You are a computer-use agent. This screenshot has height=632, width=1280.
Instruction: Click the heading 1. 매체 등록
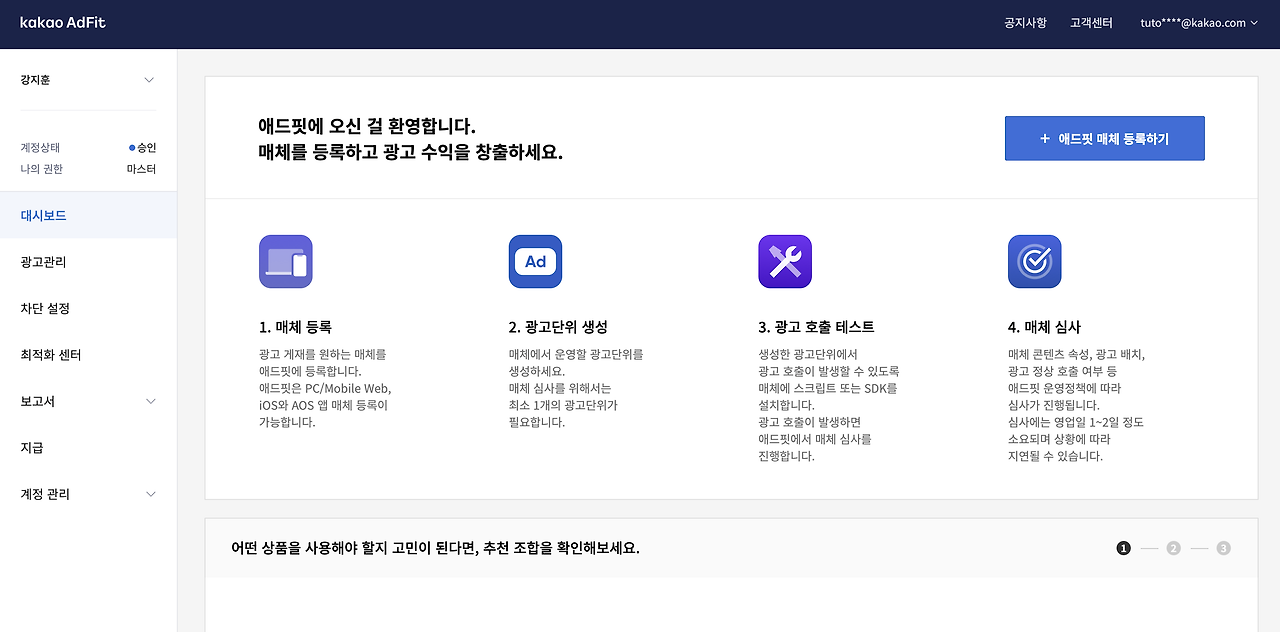(x=295, y=327)
